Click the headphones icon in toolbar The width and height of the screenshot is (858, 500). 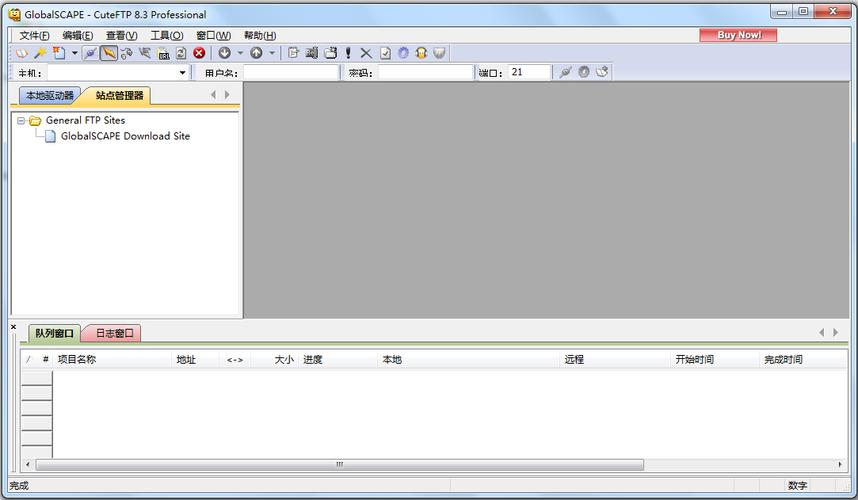pos(421,53)
